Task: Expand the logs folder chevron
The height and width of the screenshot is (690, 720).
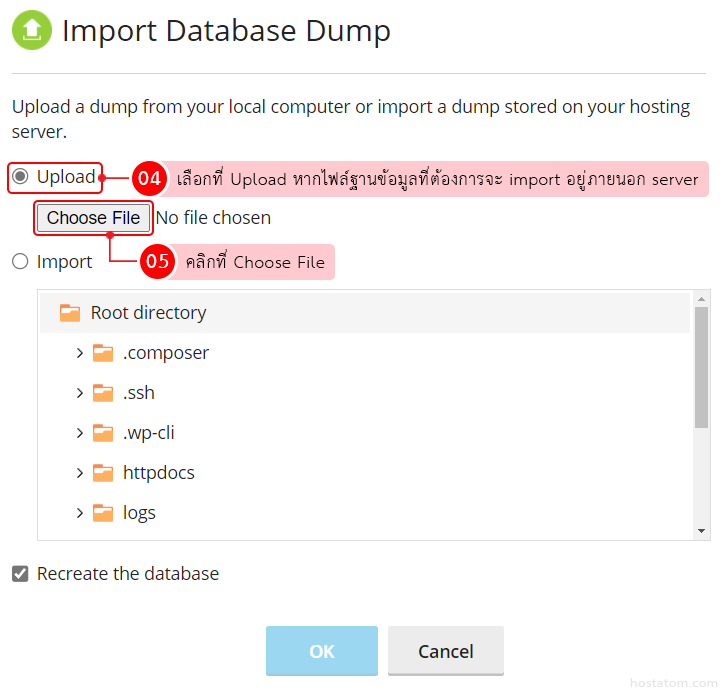Action: [79, 513]
